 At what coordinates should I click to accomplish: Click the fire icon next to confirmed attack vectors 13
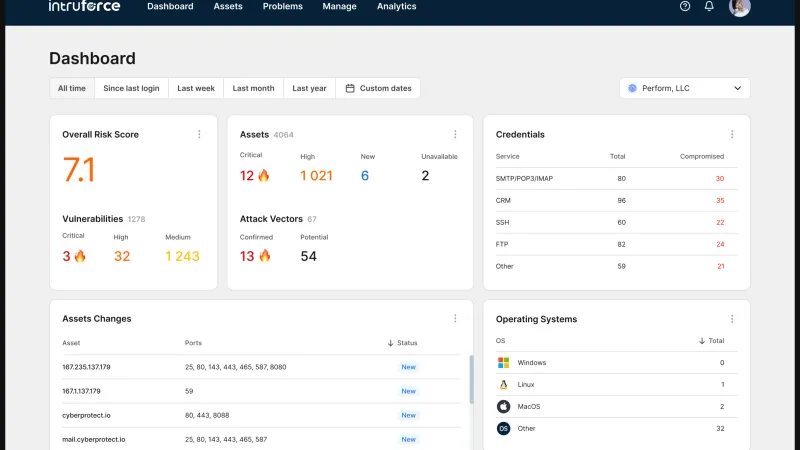coord(264,256)
